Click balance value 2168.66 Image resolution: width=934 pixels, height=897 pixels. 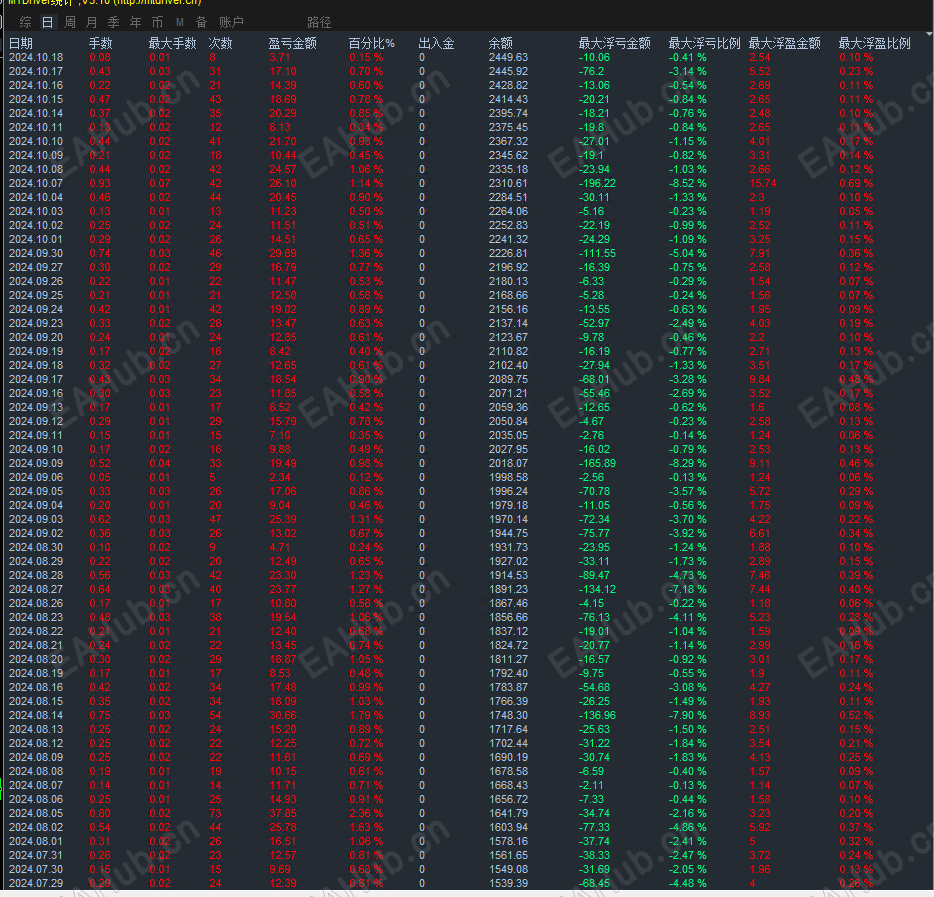(x=508, y=295)
